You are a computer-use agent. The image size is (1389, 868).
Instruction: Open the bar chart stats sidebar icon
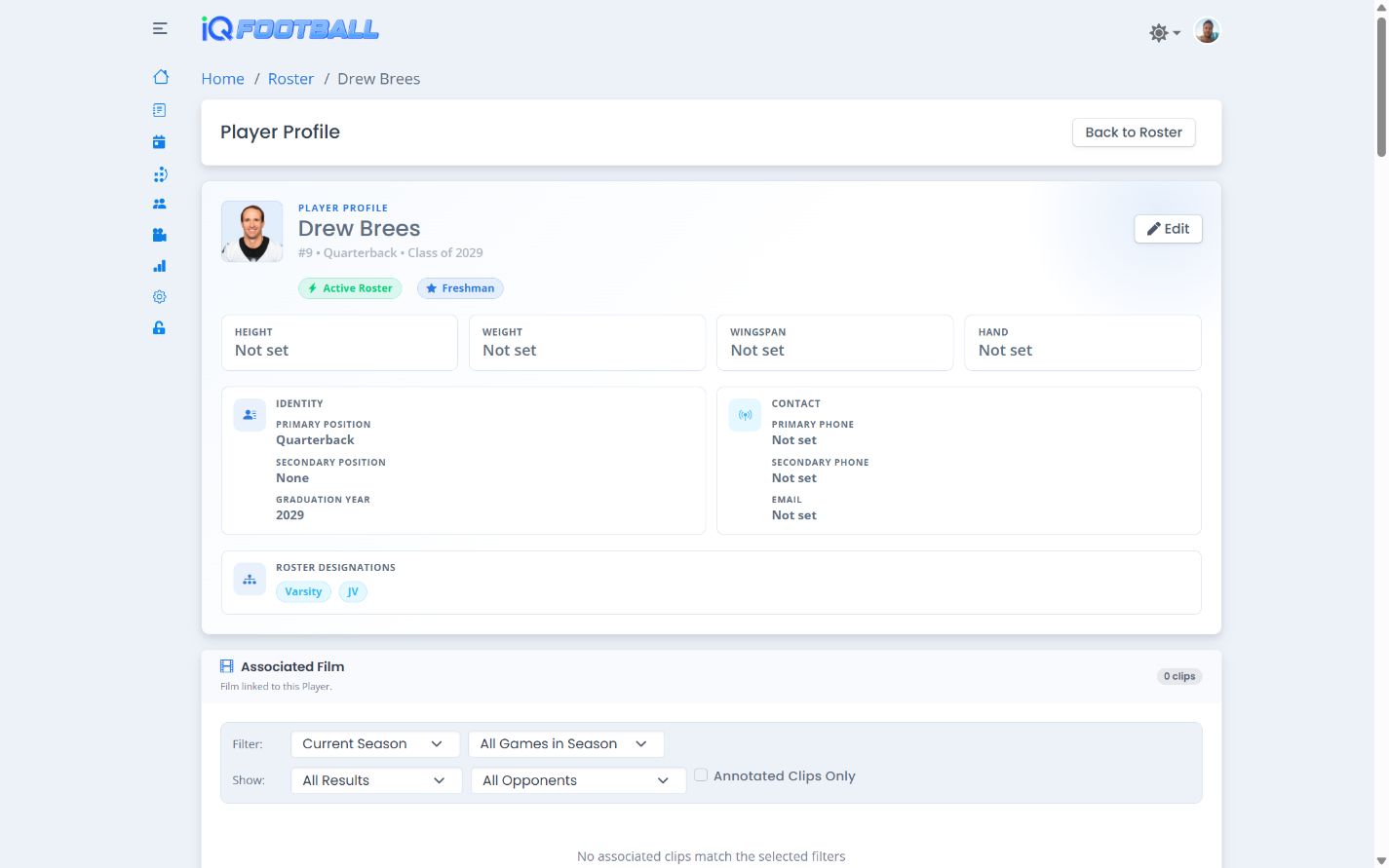pyautogui.click(x=160, y=266)
